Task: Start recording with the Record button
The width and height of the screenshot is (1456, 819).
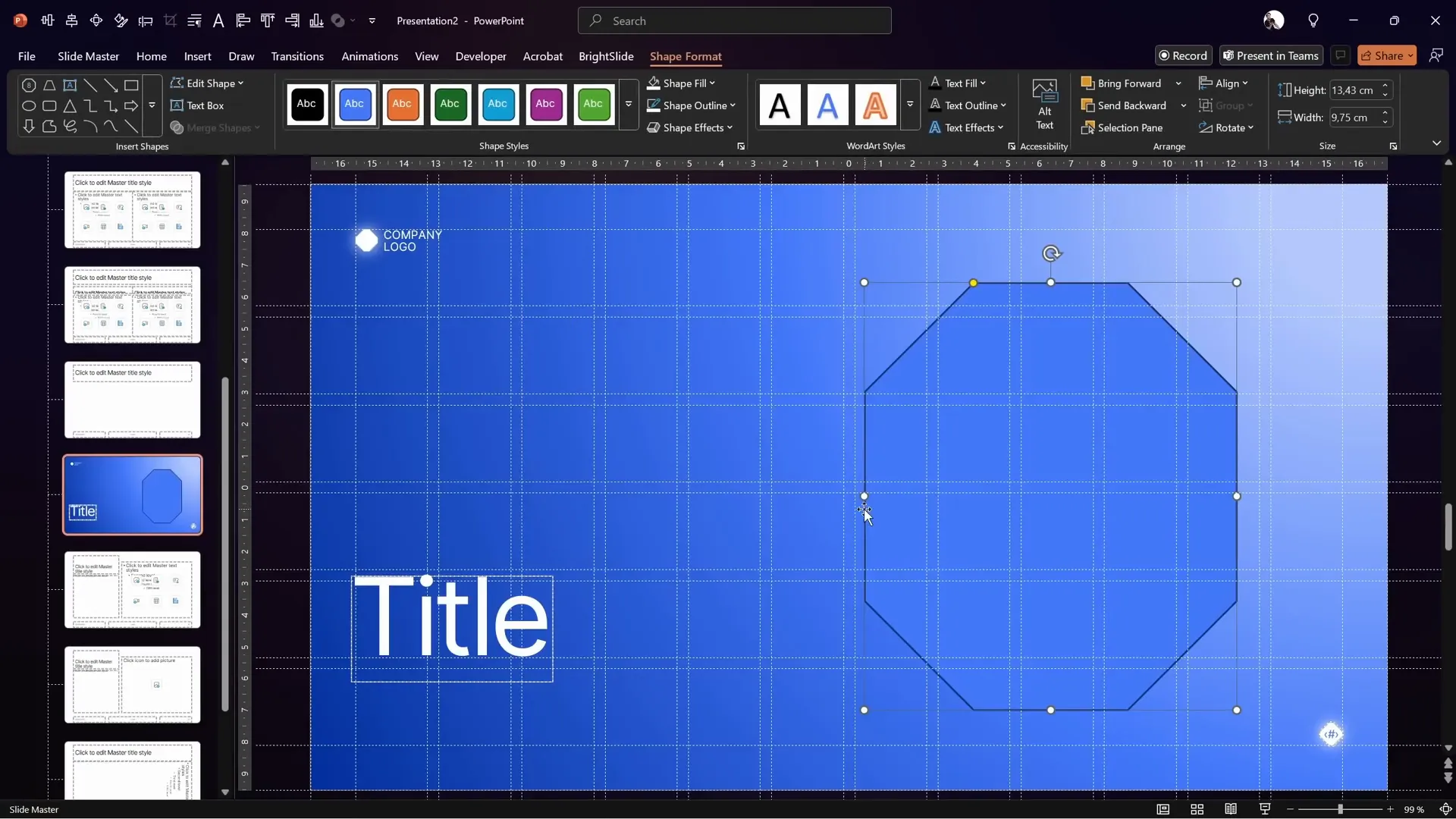Action: tap(1185, 55)
